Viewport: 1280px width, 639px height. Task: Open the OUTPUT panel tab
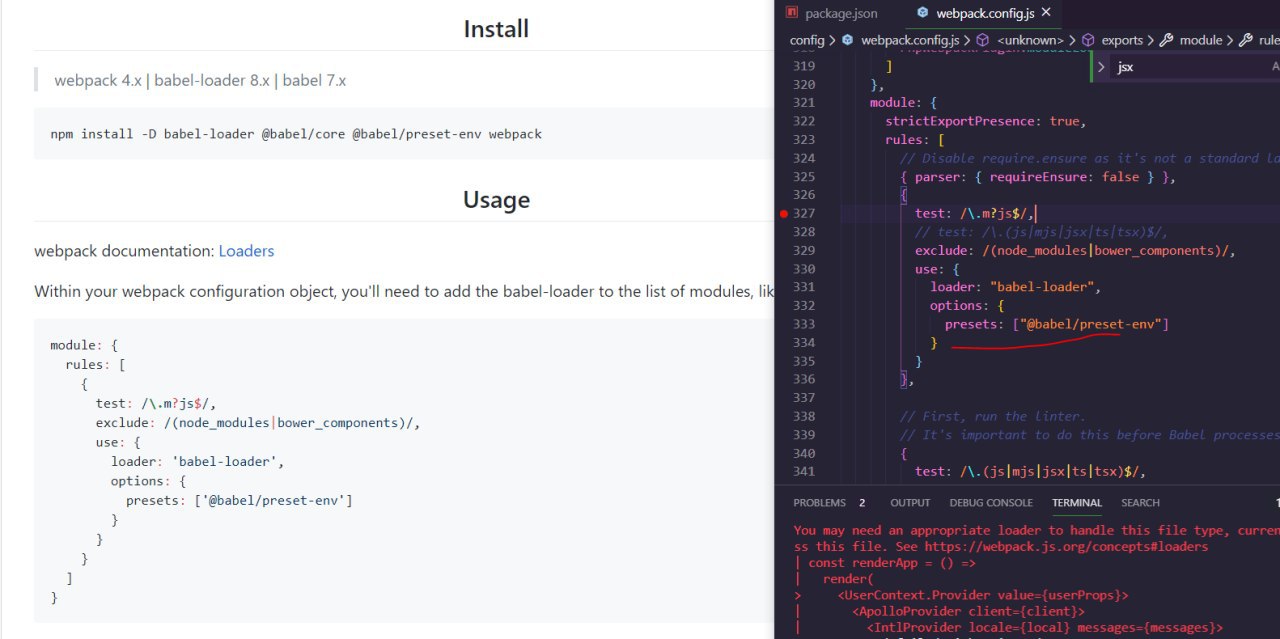[x=910, y=503]
